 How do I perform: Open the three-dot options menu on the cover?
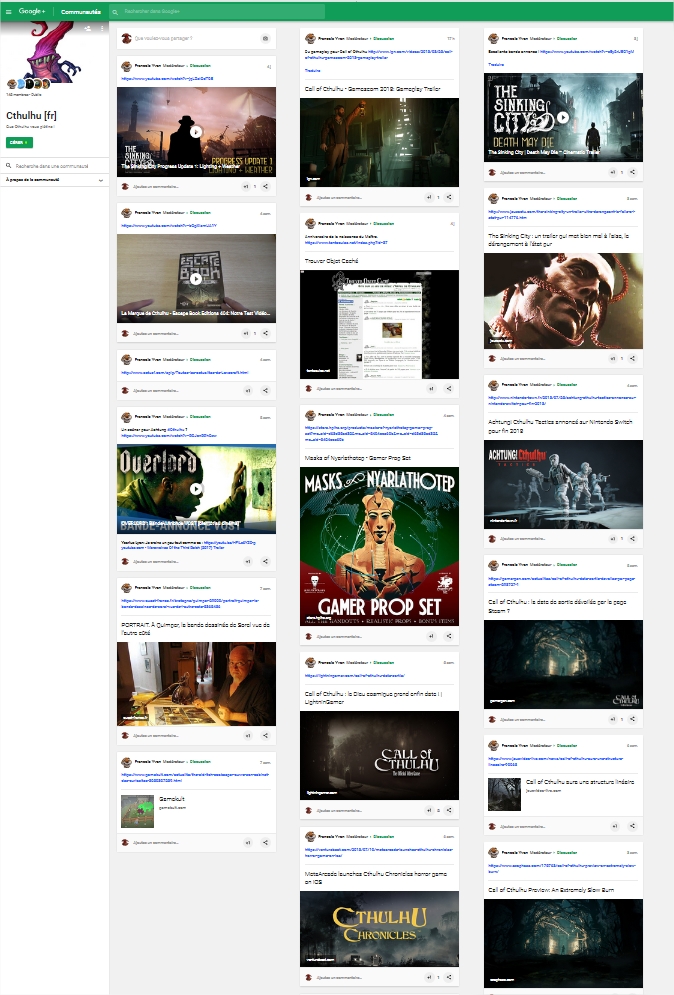point(102,29)
